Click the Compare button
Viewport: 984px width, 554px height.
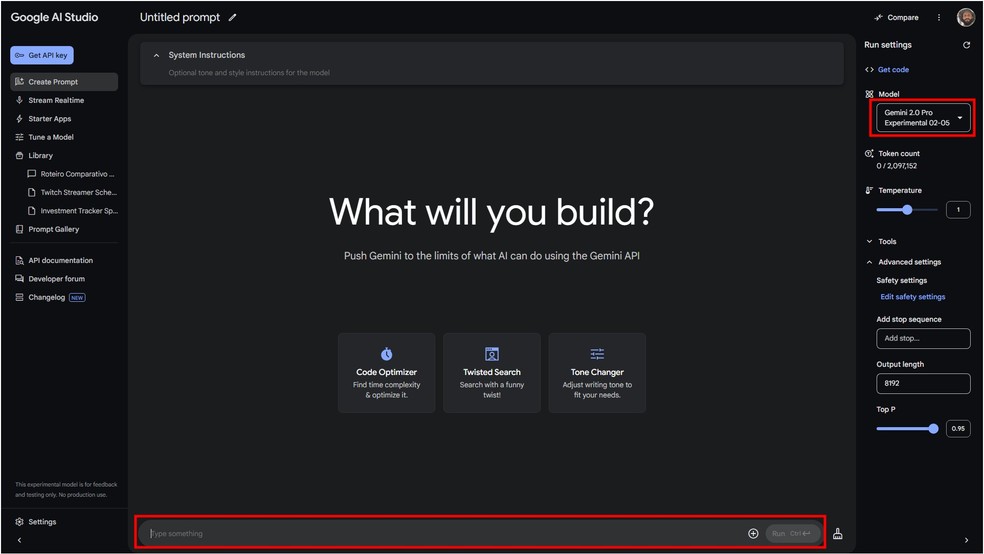pyautogui.click(x=896, y=18)
